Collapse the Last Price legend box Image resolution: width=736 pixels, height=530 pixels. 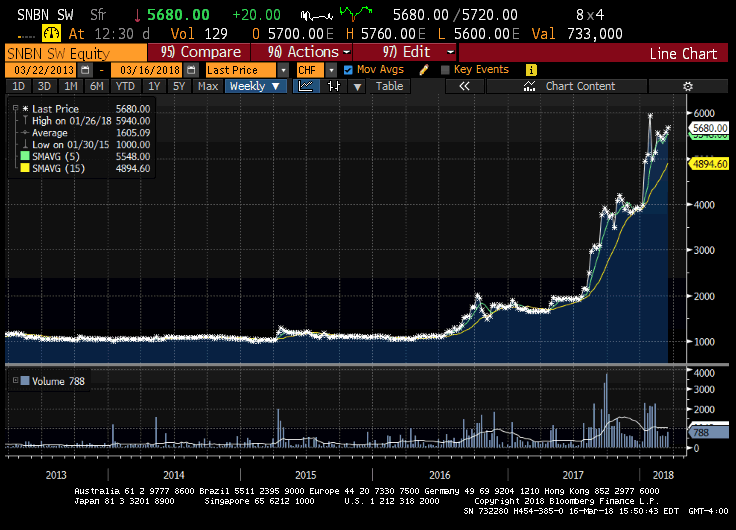[x=15, y=108]
